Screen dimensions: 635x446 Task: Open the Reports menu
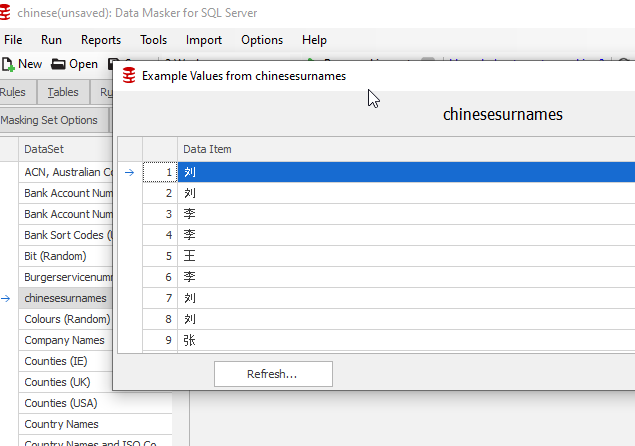pyautogui.click(x=101, y=40)
